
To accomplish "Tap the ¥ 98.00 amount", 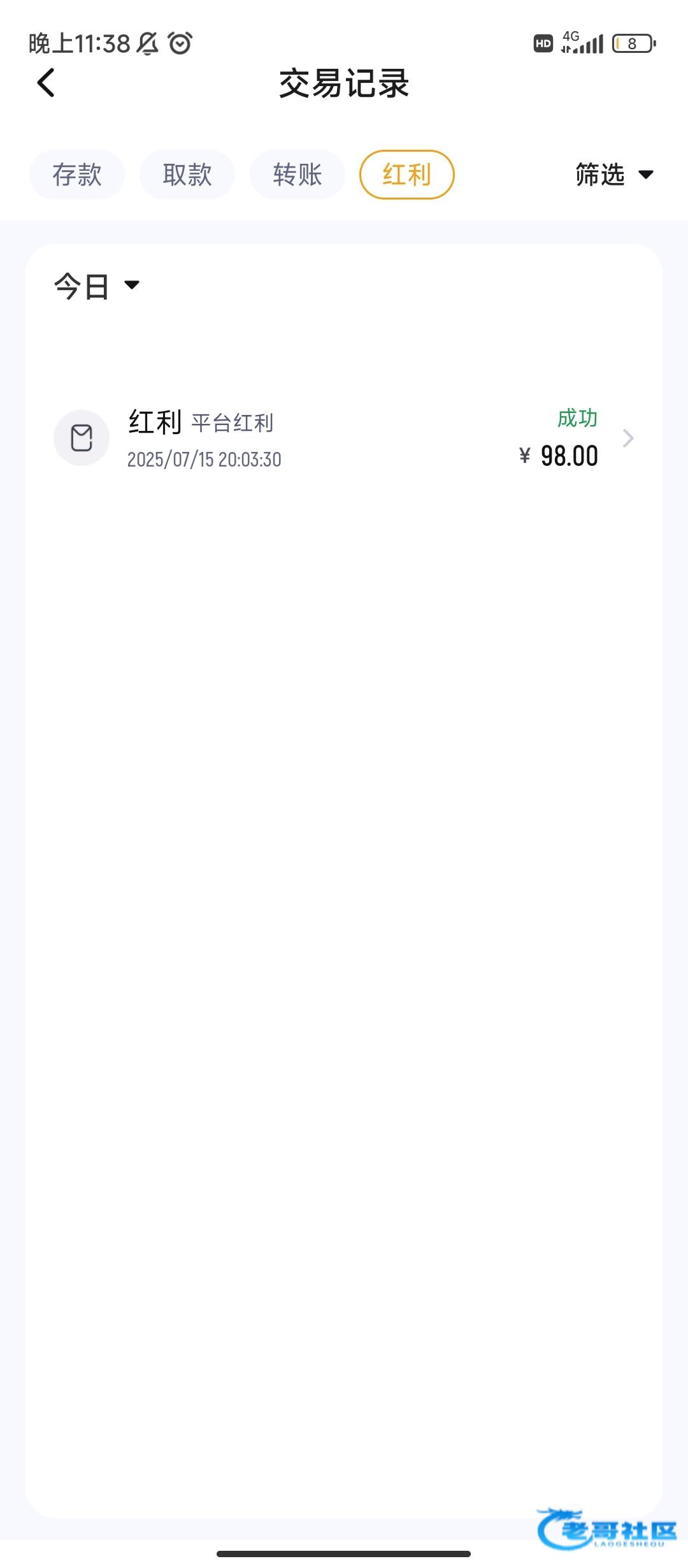I will (559, 456).
